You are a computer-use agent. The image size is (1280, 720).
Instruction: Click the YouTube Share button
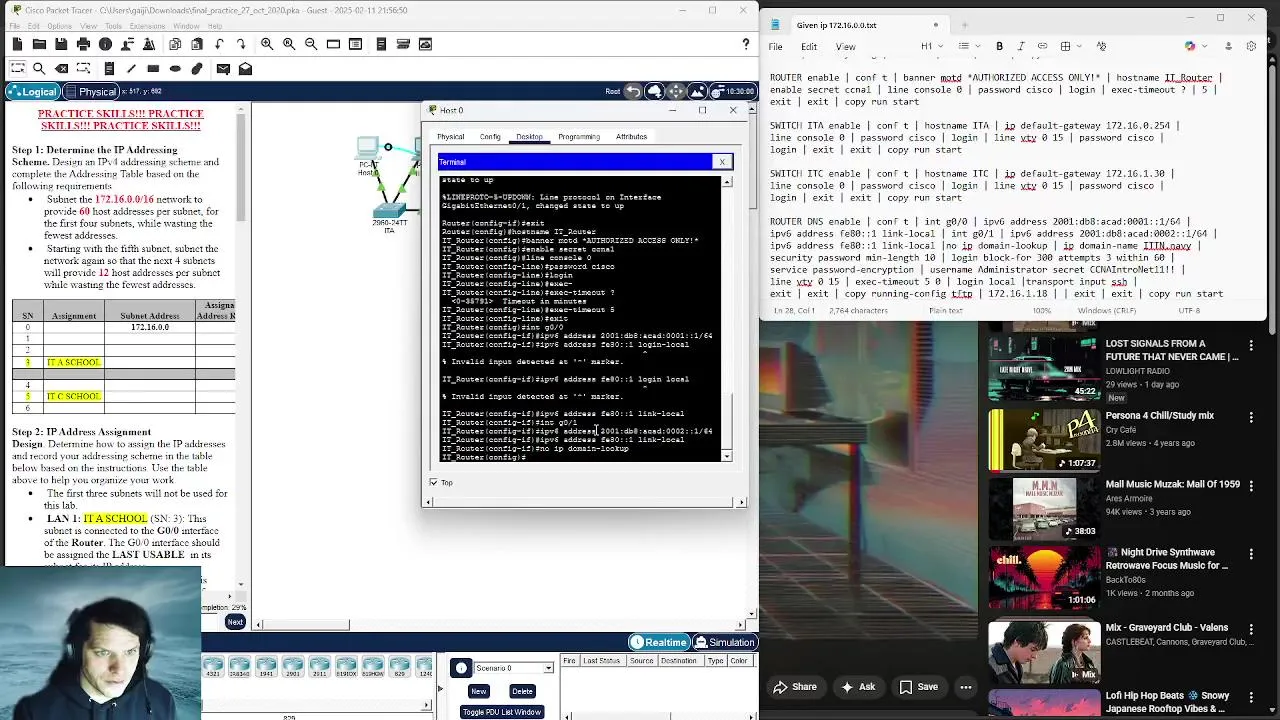[x=794, y=687]
